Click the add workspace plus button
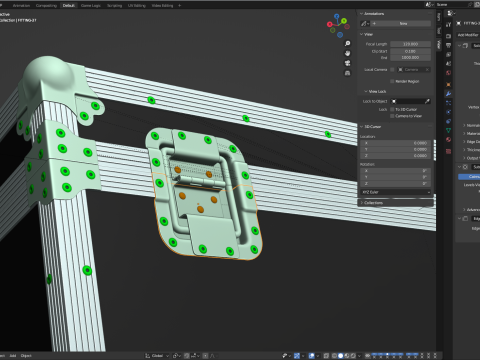Viewport: 480px width, 360px height. click(x=179, y=5)
